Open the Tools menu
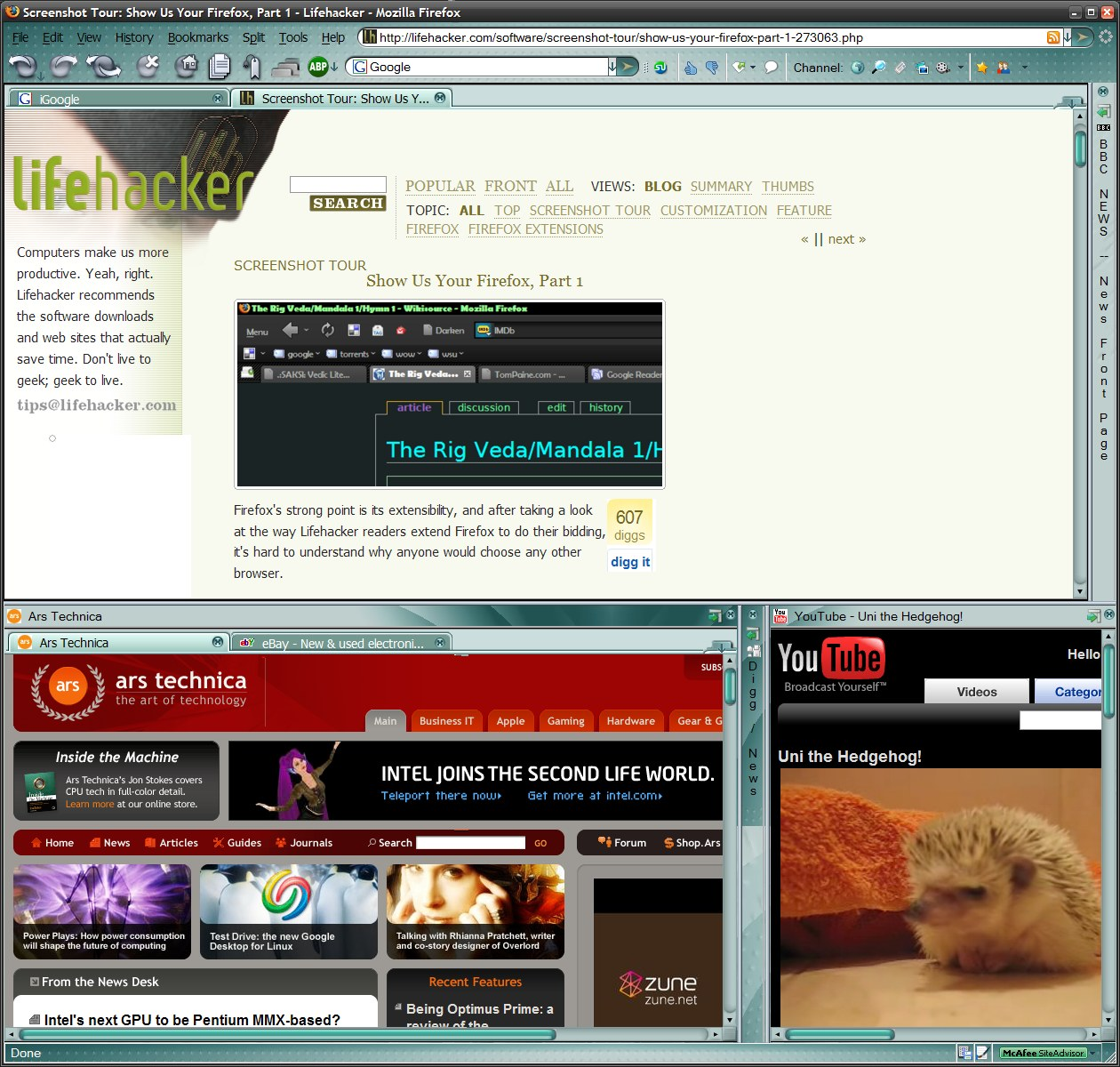Screen dimensions: 1120x1067 pos(293,37)
